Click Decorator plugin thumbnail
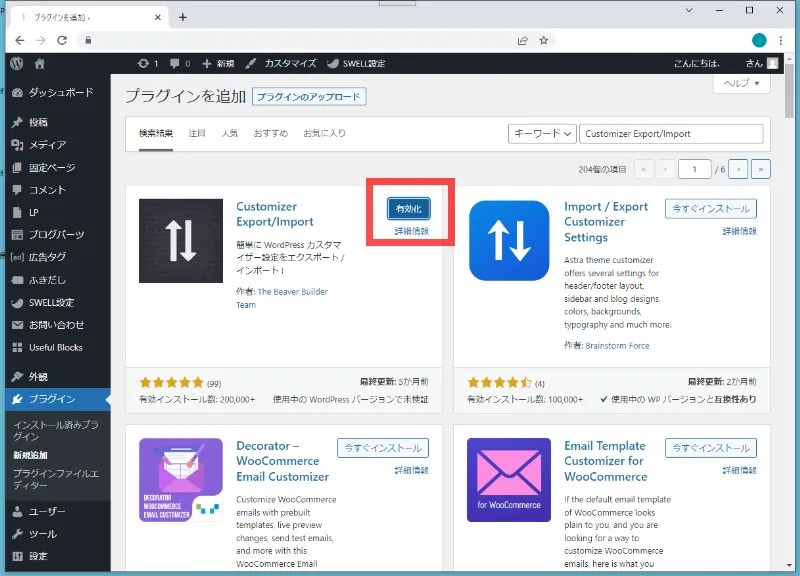800x576 pixels. [181, 480]
